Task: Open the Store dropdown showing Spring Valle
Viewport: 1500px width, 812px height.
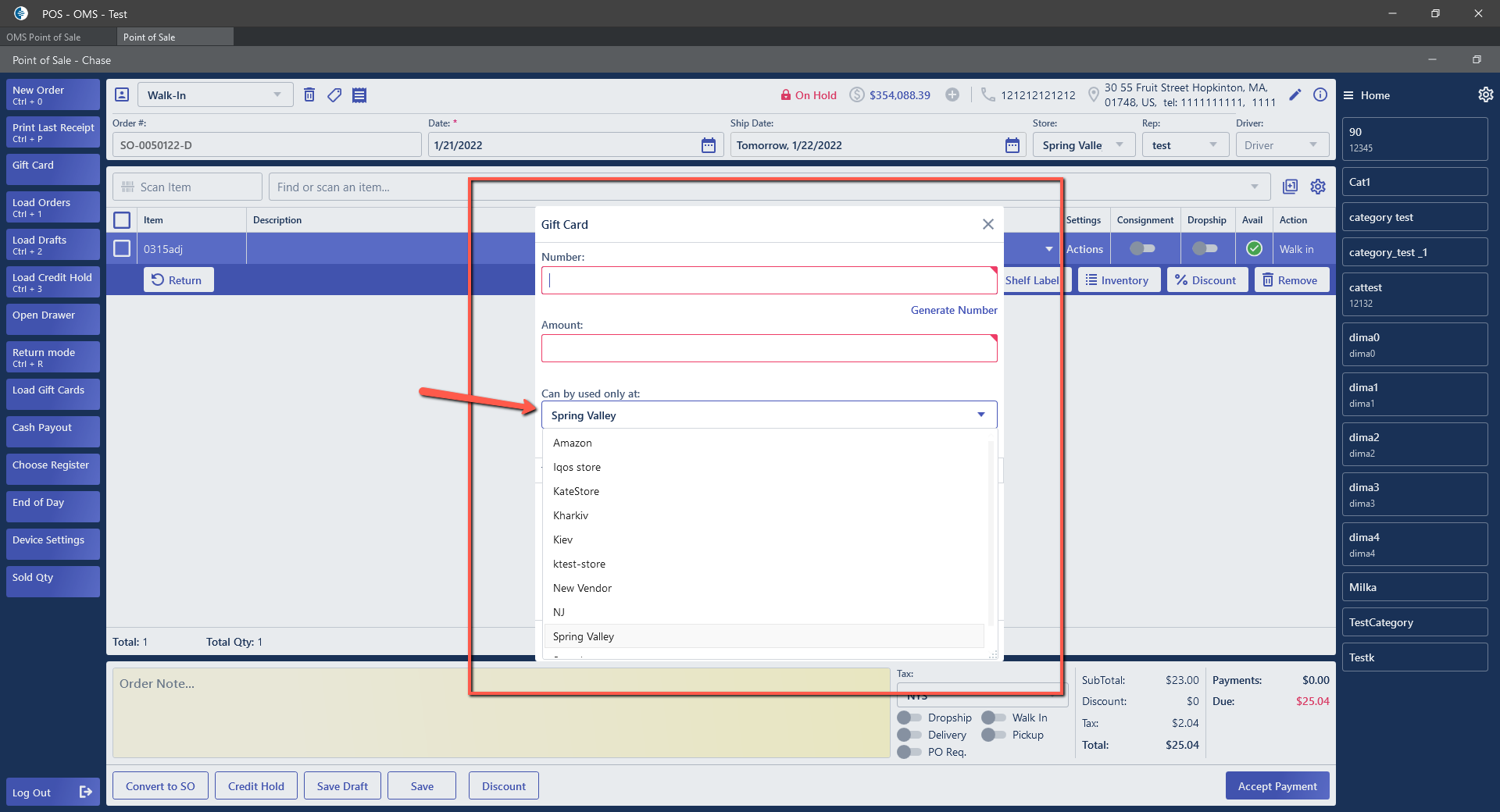Action: pos(1120,145)
